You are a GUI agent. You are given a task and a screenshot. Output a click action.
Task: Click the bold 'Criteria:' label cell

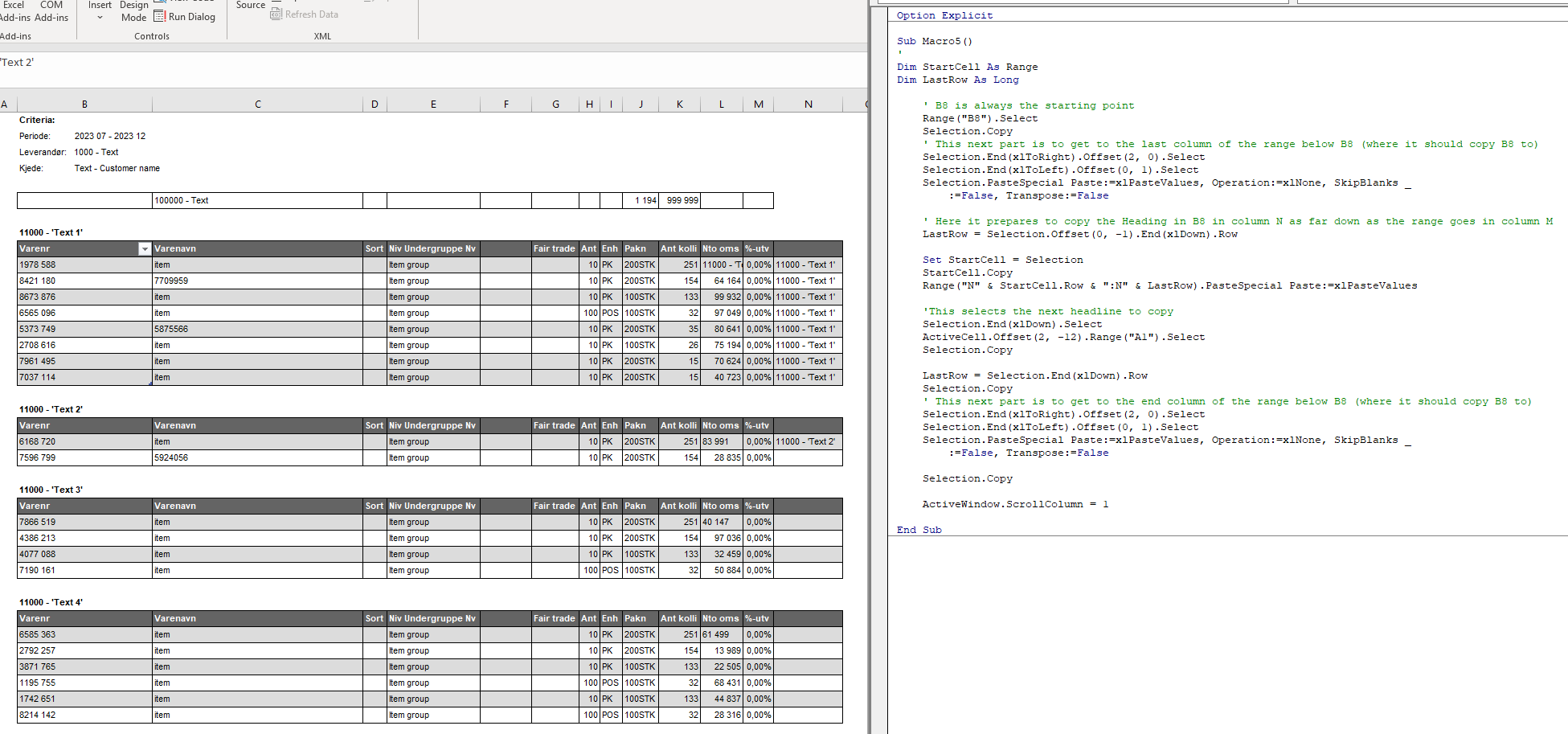(x=37, y=120)
